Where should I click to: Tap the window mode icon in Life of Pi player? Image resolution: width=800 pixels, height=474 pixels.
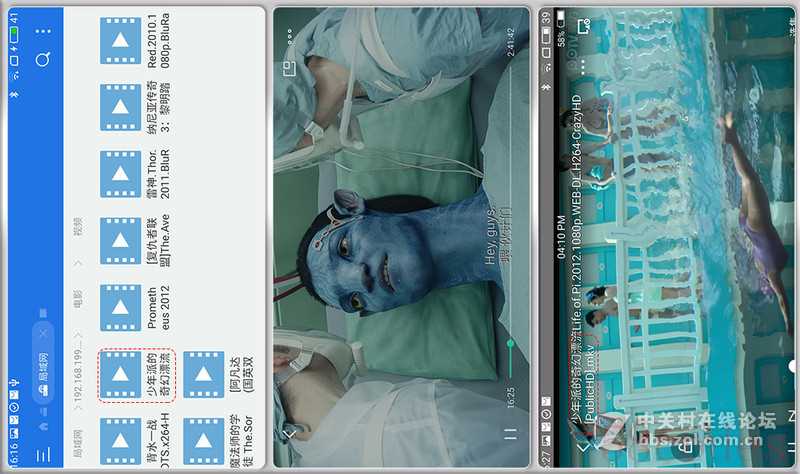click(584, 26)
